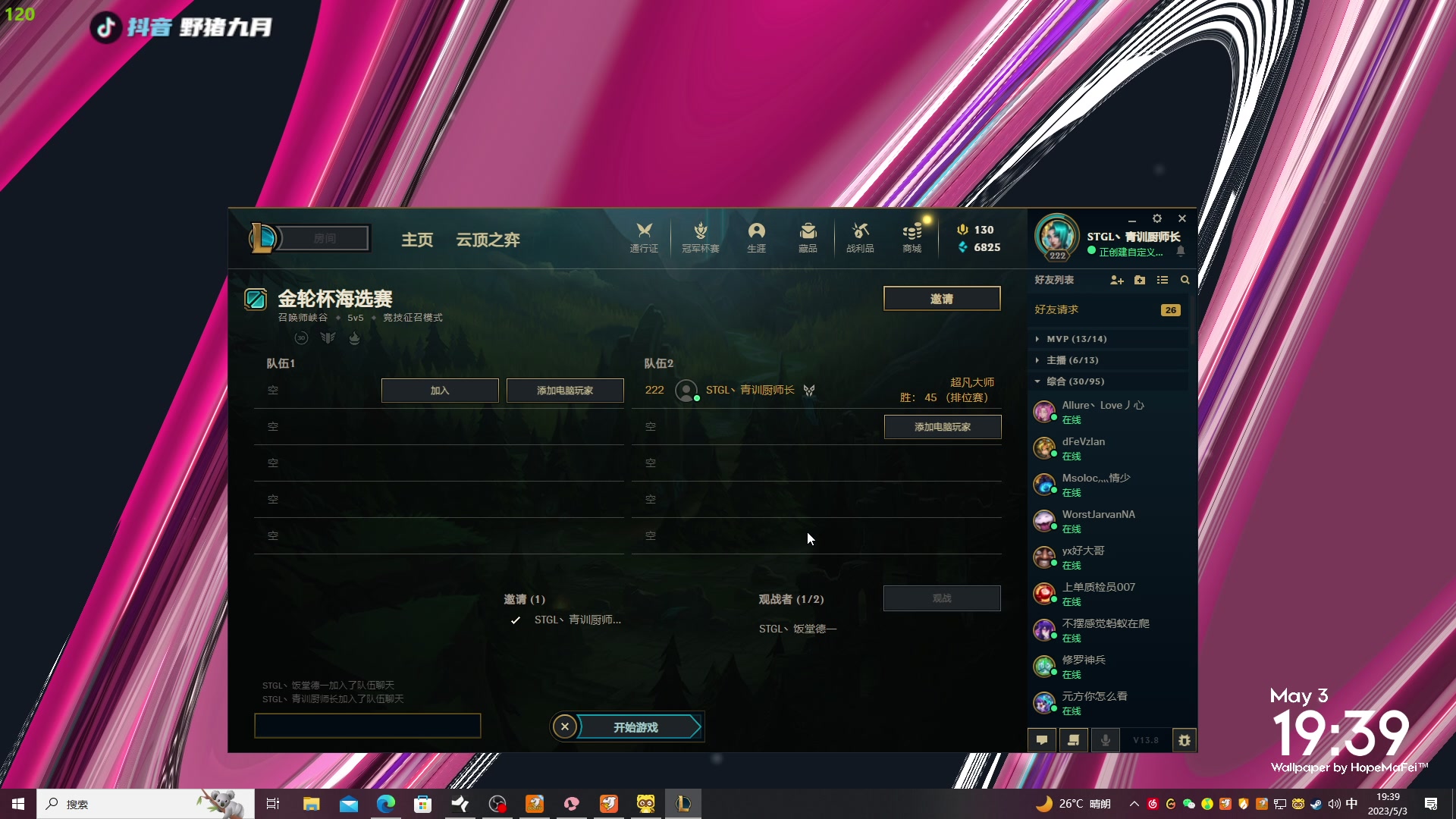Open the 战利品 loot icon
The width and height of the screenshot is (1456, 819).
[x=860, y=237]
